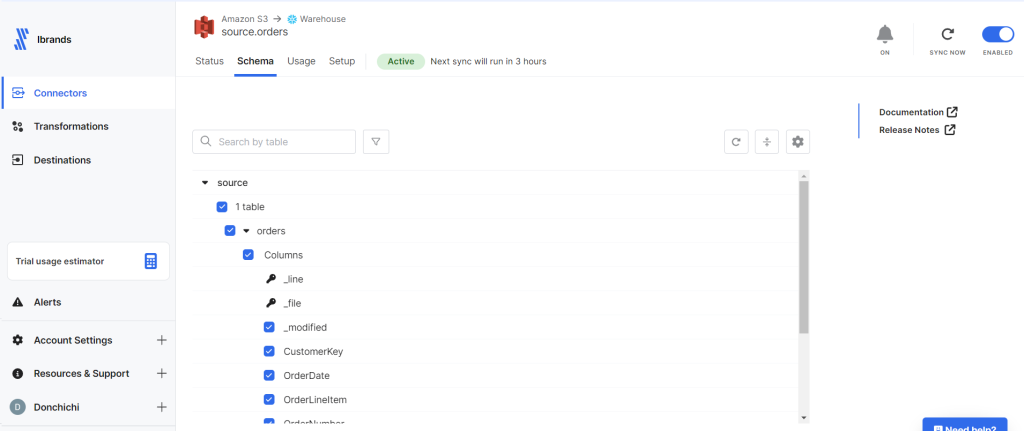Uncheck the _modified column checkbox
Screen dimensions: 1024x431
(x=269, y=327)
